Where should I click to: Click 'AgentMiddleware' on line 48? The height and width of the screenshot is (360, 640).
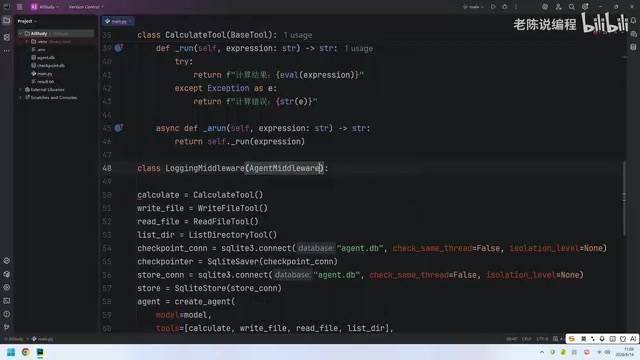pyautogui.click(x=284, y=168)
